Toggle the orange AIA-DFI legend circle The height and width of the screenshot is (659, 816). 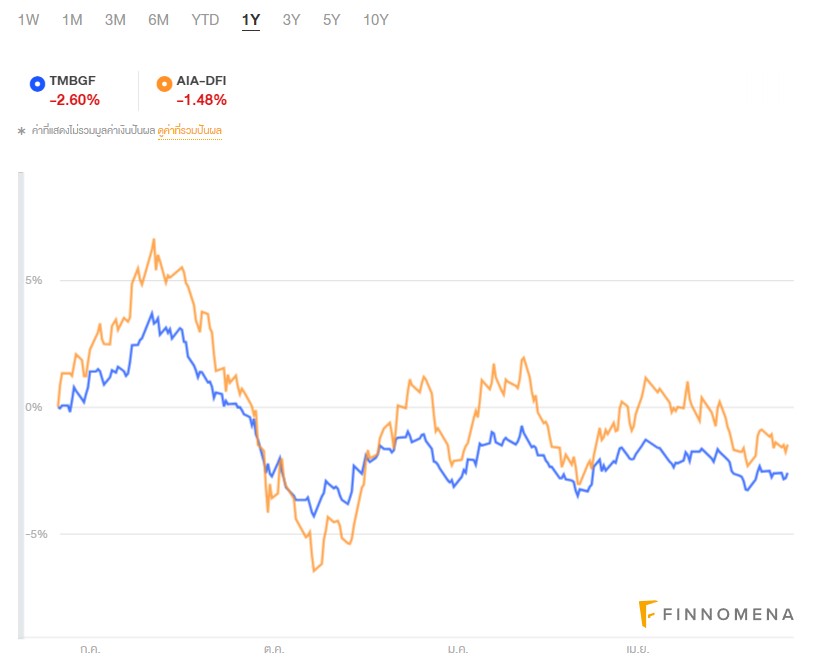pos(164,84)
